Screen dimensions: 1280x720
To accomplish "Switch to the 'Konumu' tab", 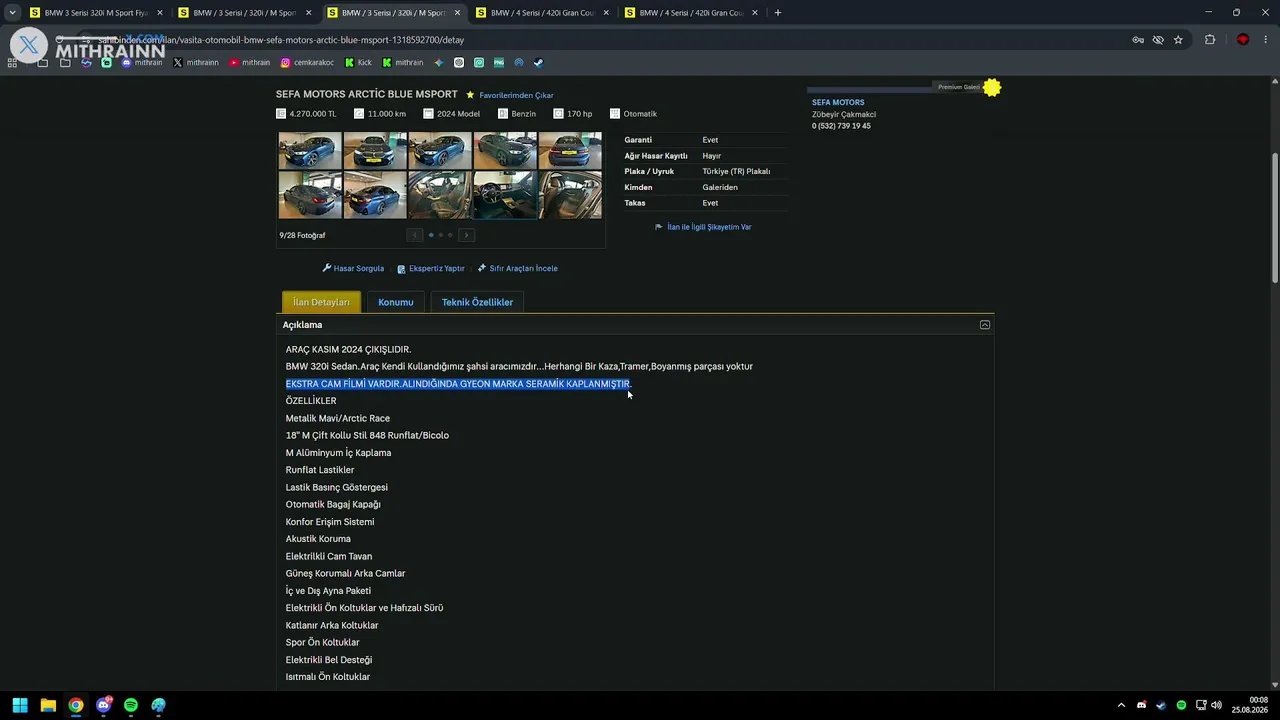I will pyautogui.click(x=396, y=302).
